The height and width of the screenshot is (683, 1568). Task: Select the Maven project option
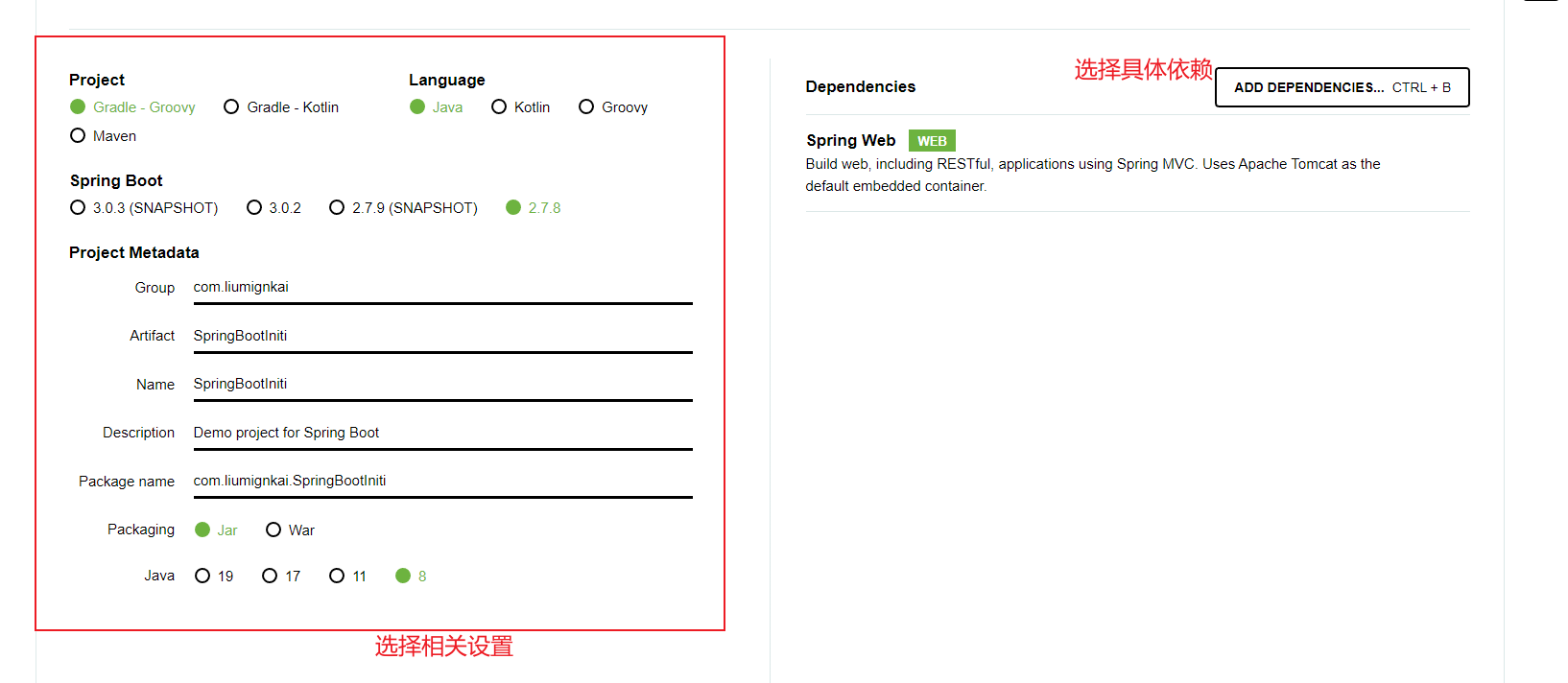[78, 136]
